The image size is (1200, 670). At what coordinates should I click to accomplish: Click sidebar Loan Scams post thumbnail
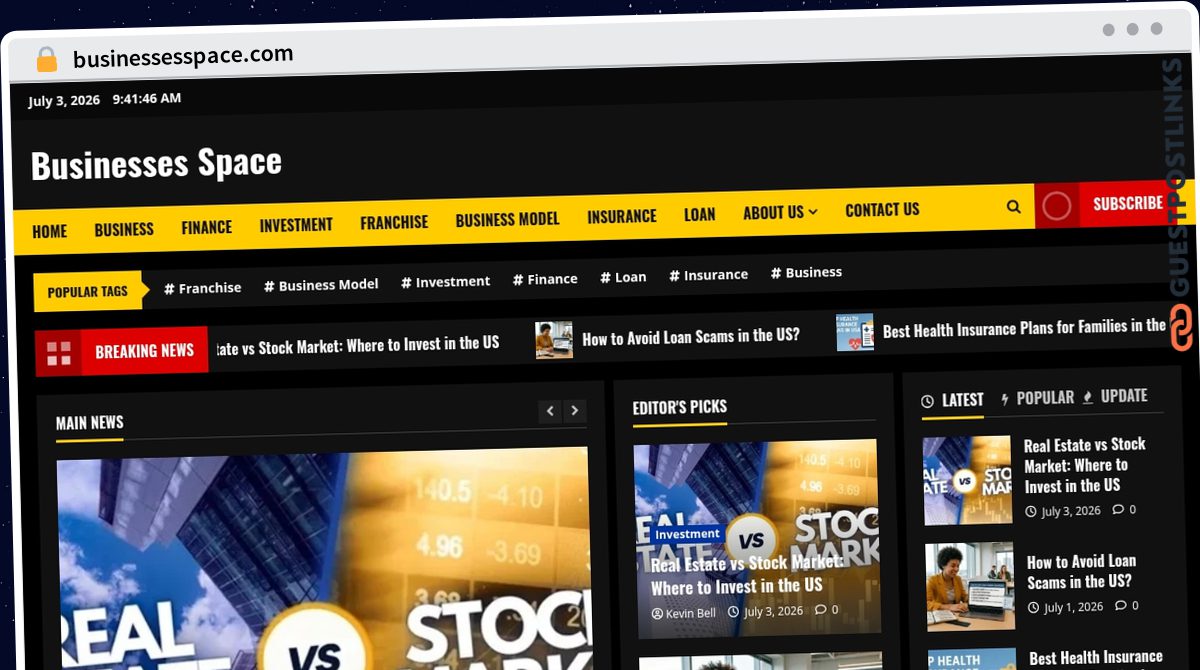(x=970, y=587)
